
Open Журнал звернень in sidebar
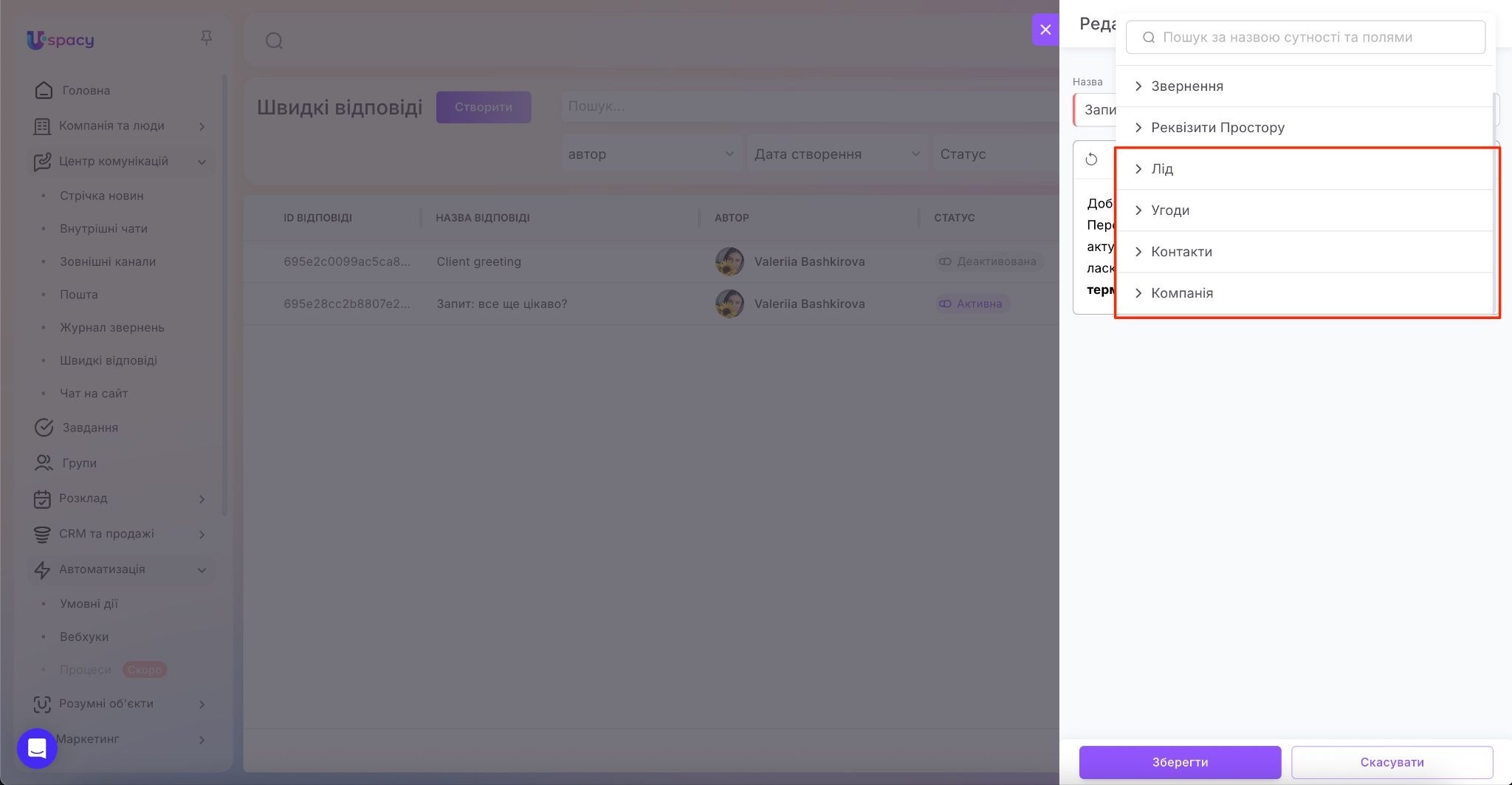[112, 327]
